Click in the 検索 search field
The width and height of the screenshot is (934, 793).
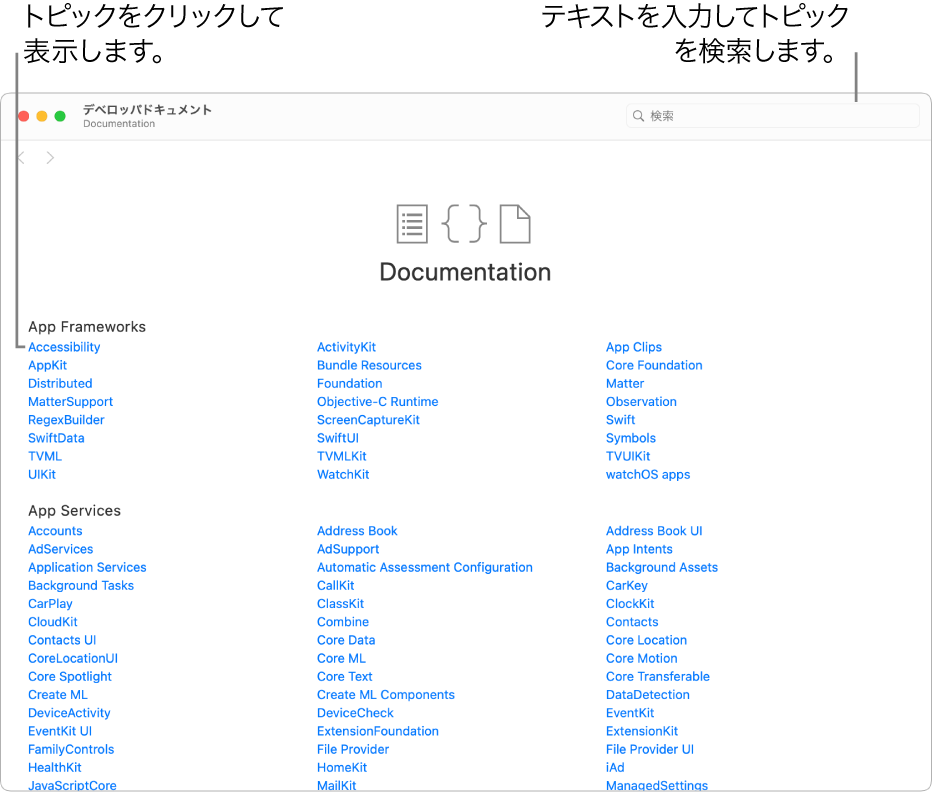point(773,116)
